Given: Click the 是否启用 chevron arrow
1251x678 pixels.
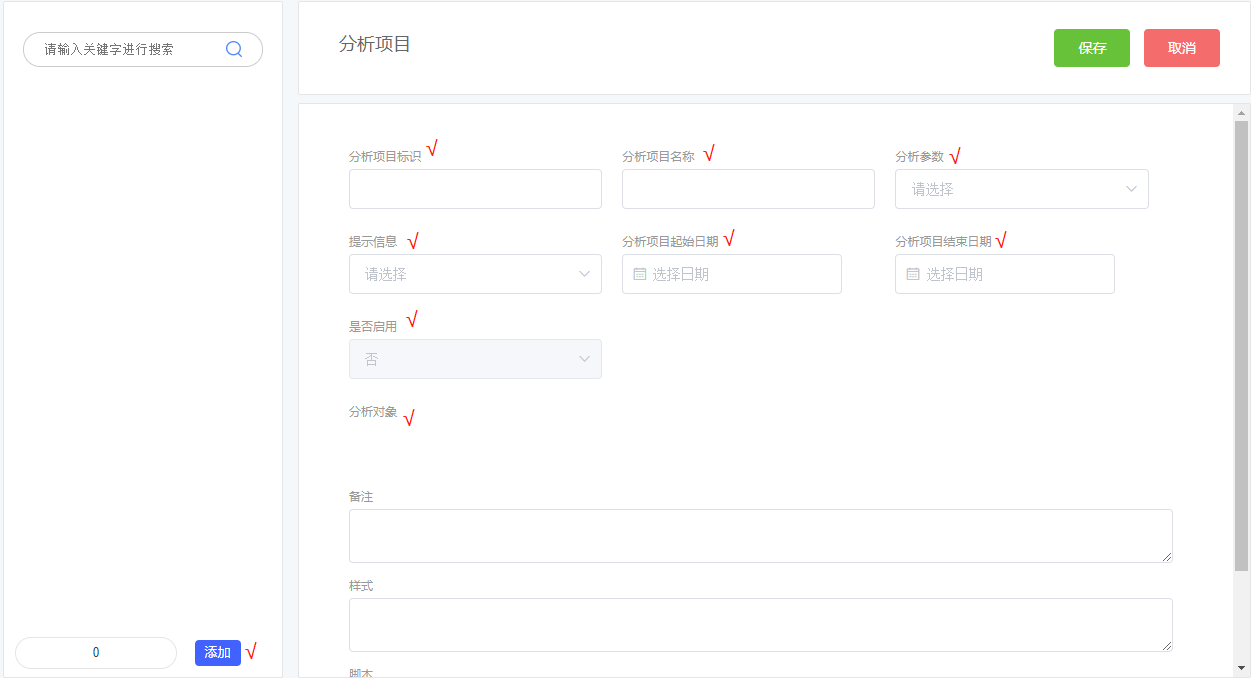Looking at the screenshot, I should [585, 359].
